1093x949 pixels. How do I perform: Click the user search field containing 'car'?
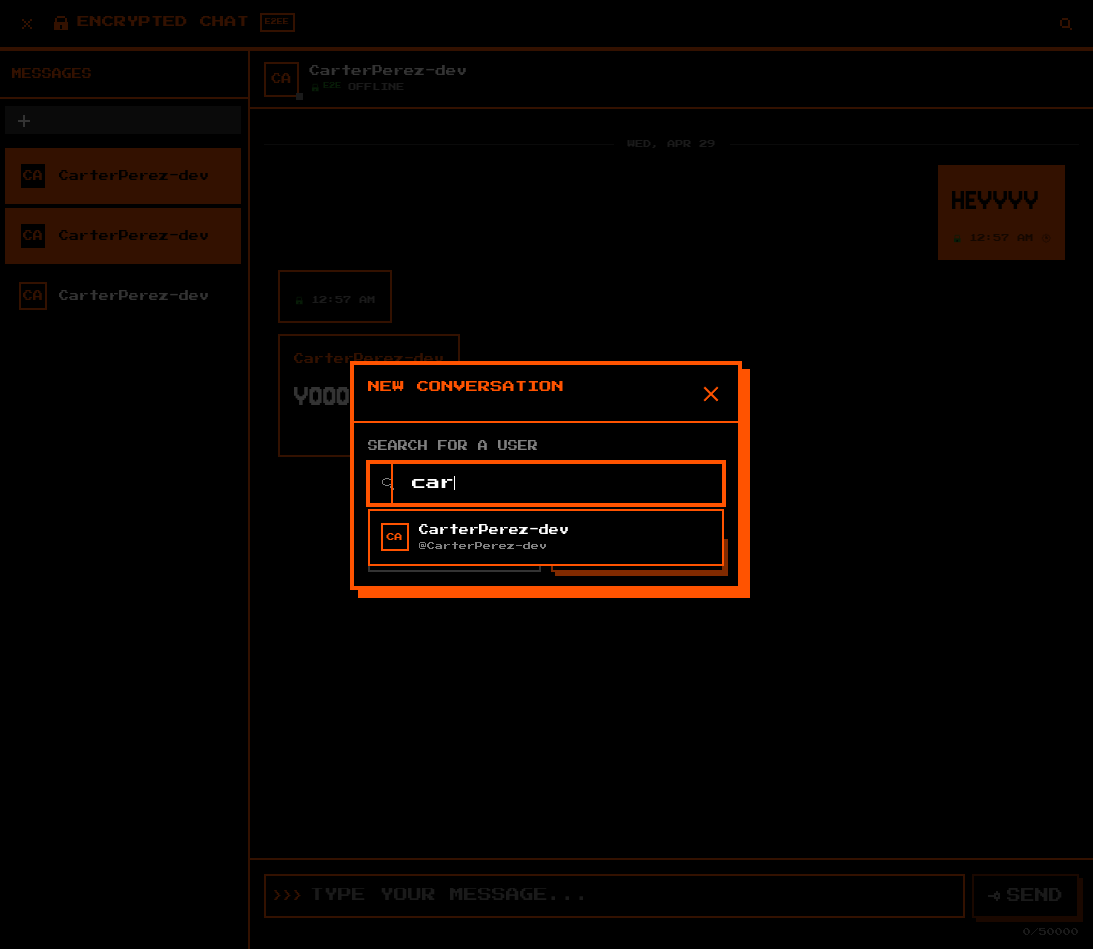tap(546, 483)
